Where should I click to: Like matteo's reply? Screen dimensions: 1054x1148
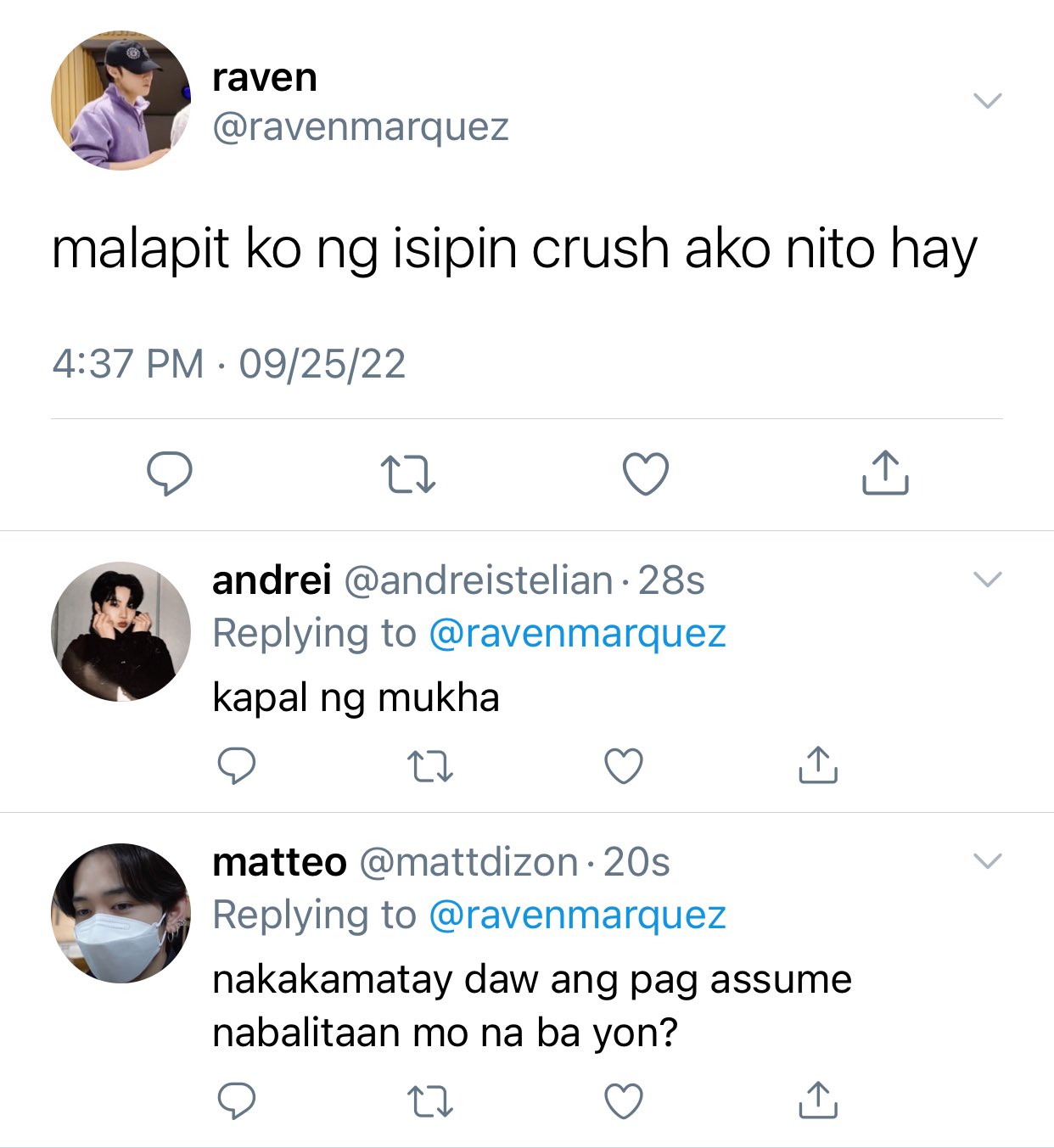[x=624, y=1101]
